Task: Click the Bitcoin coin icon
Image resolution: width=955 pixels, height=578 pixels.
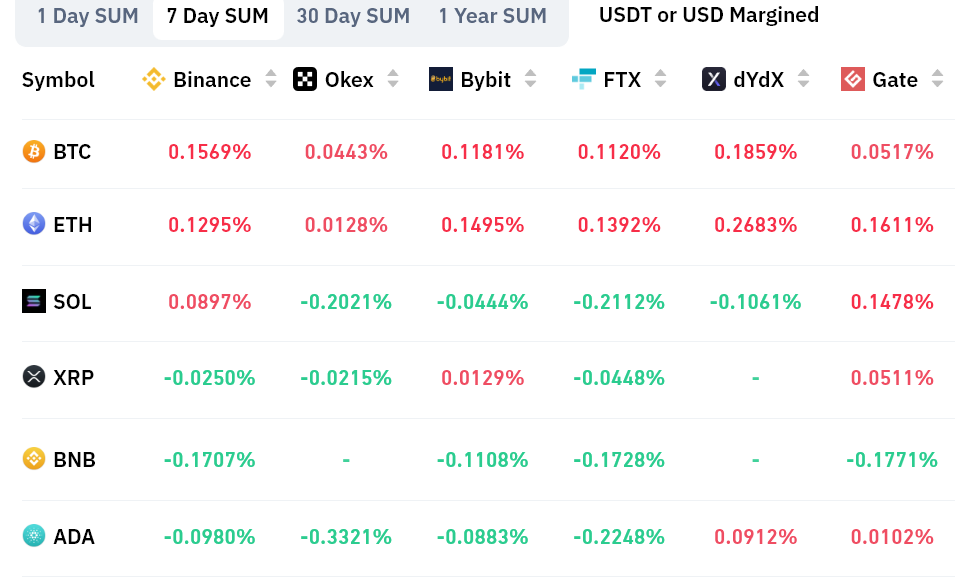Action: 34,152
